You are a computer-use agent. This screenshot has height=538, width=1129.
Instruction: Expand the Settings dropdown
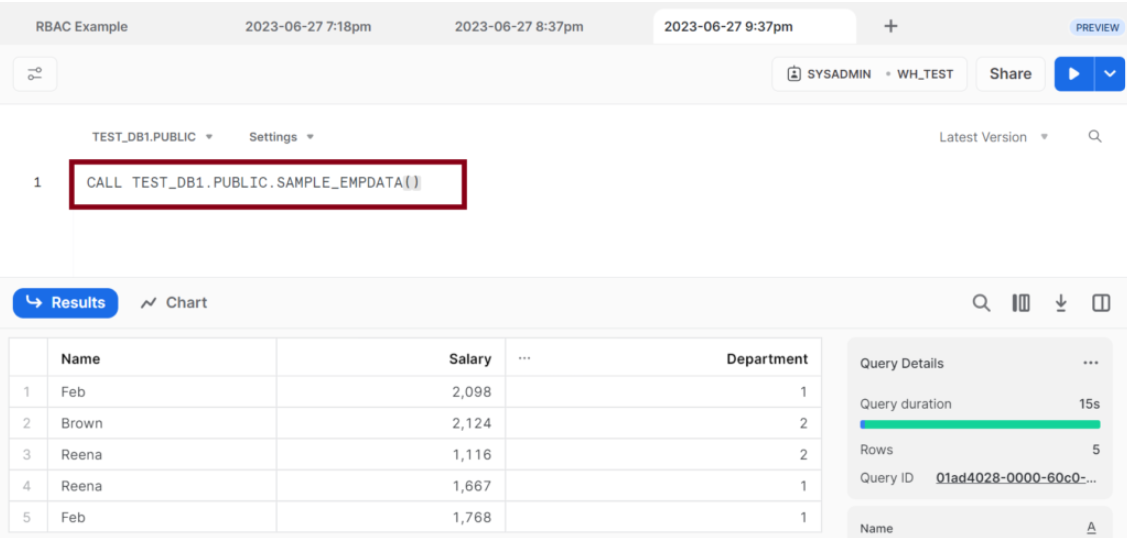pyautogui.click(x=282, y=137)
